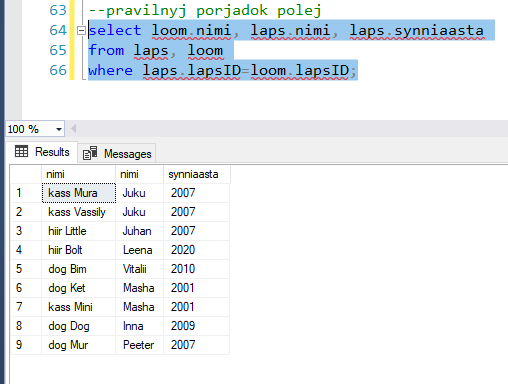Image resolution: width=508 pixels, height=384 pixels.
Task: Select cell 2009
Action: pyautogui.click(x=197, y=326)
